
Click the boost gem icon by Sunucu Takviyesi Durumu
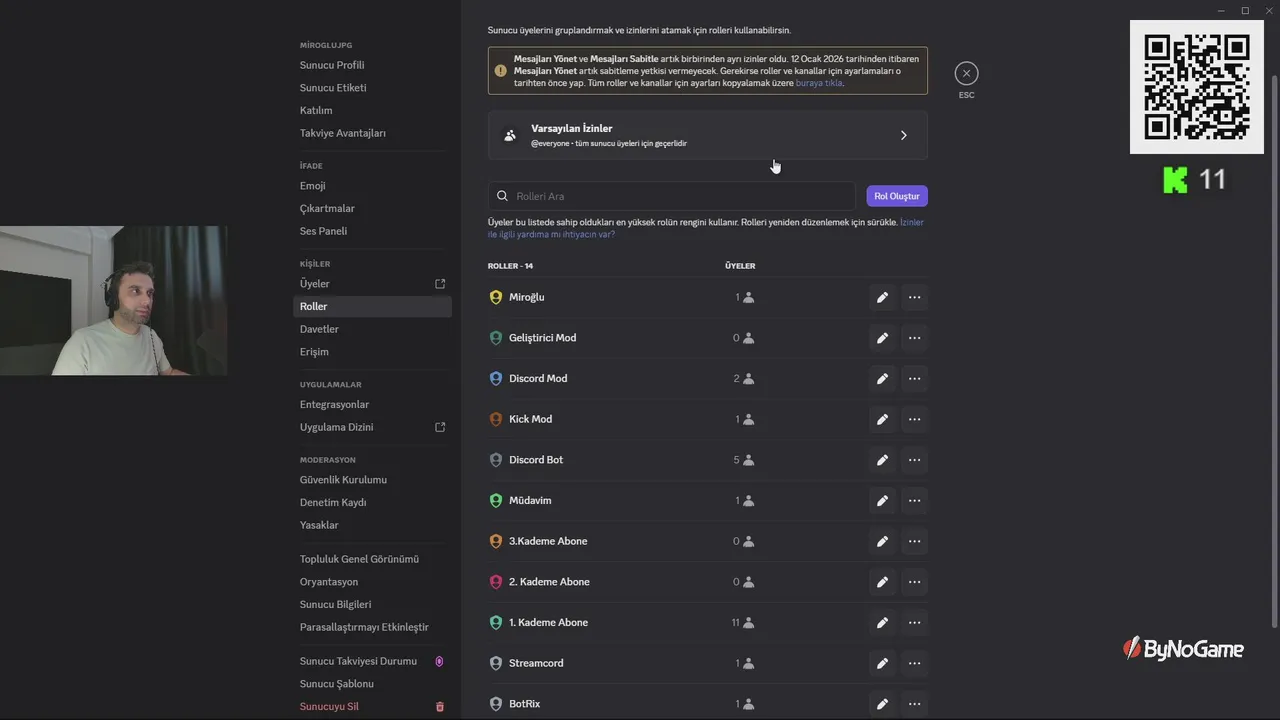440,661
